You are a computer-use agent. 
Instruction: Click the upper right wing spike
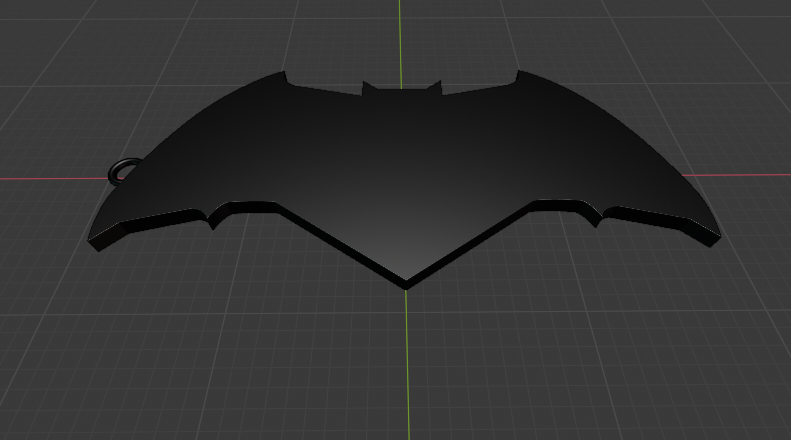click(519, 76)
